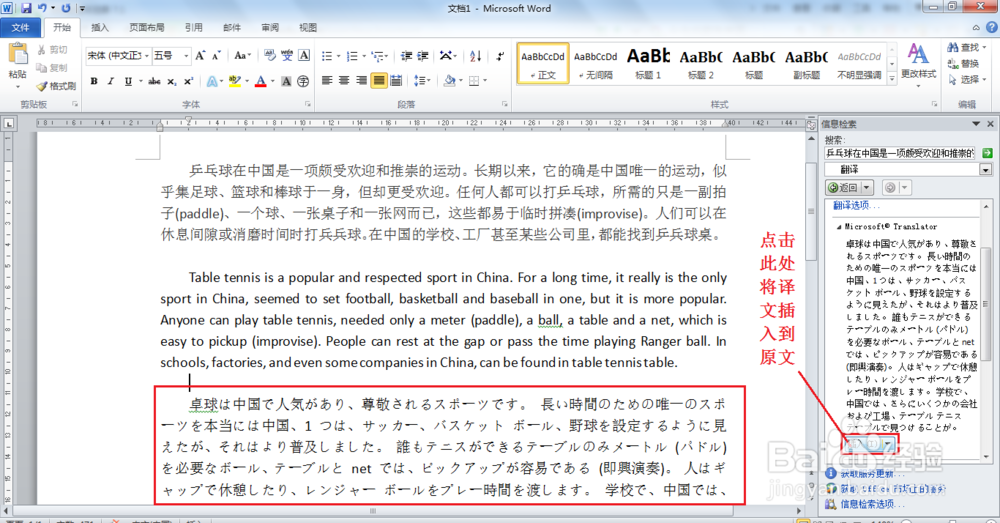
Task: Apply paragraph shading paint bucket
Action: coord(449,81)
